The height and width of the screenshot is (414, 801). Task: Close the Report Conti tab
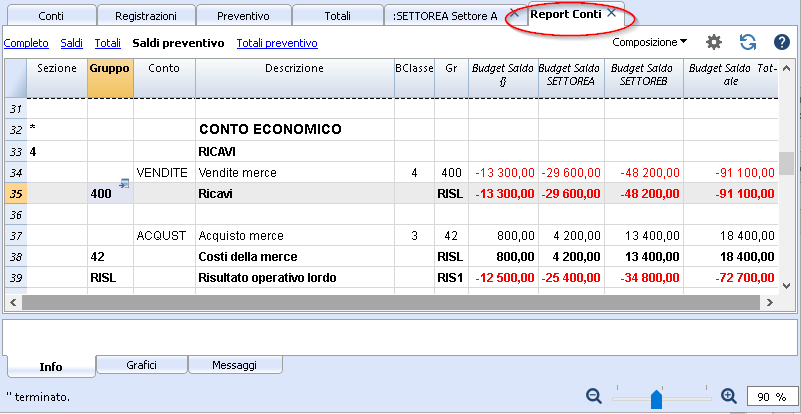[x=611, y=14]
